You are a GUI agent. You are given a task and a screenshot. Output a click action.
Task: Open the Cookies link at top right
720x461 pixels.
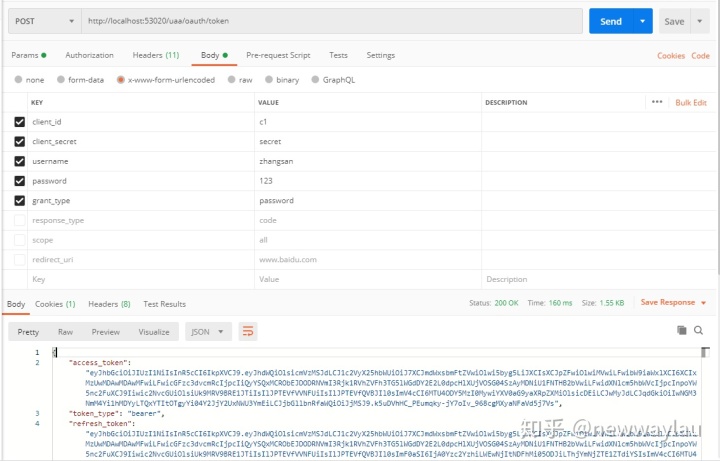pos(671,56)
